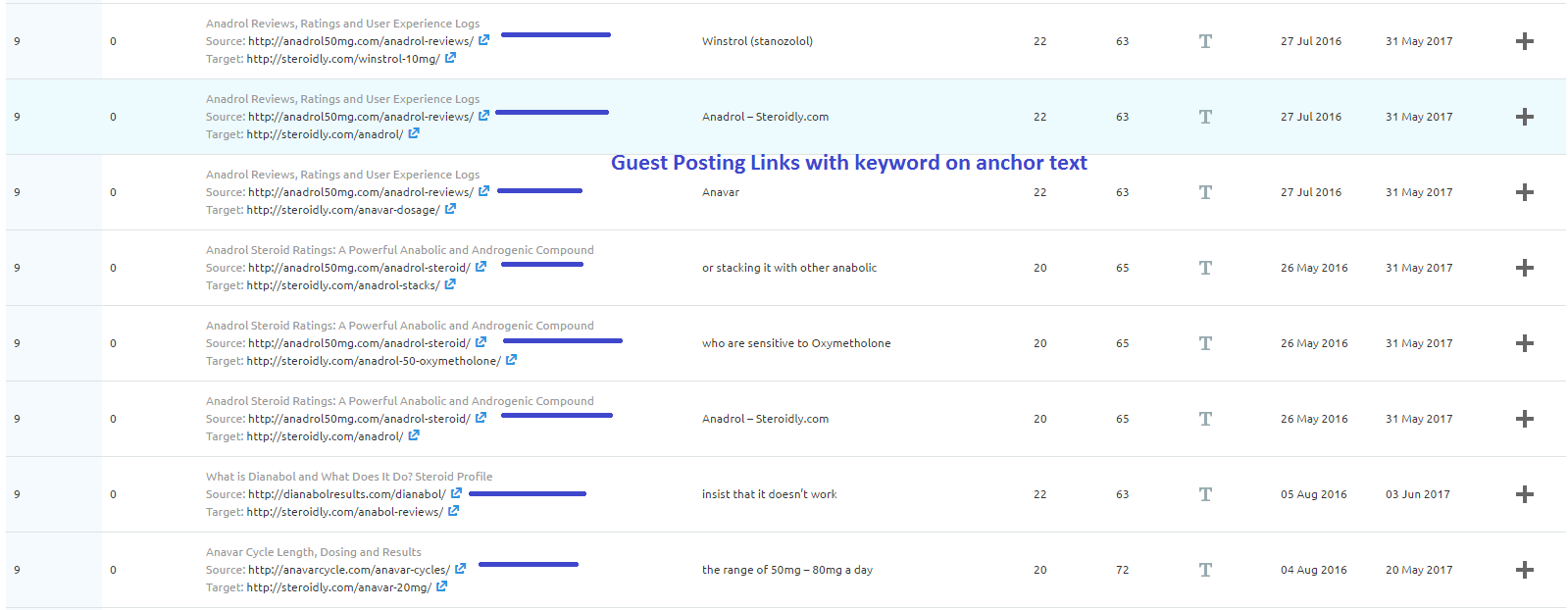Click the T icon in Winstrol (stanozolol) row
1568x610 pixels.
pyautogui.click(x=1205, y=41)
